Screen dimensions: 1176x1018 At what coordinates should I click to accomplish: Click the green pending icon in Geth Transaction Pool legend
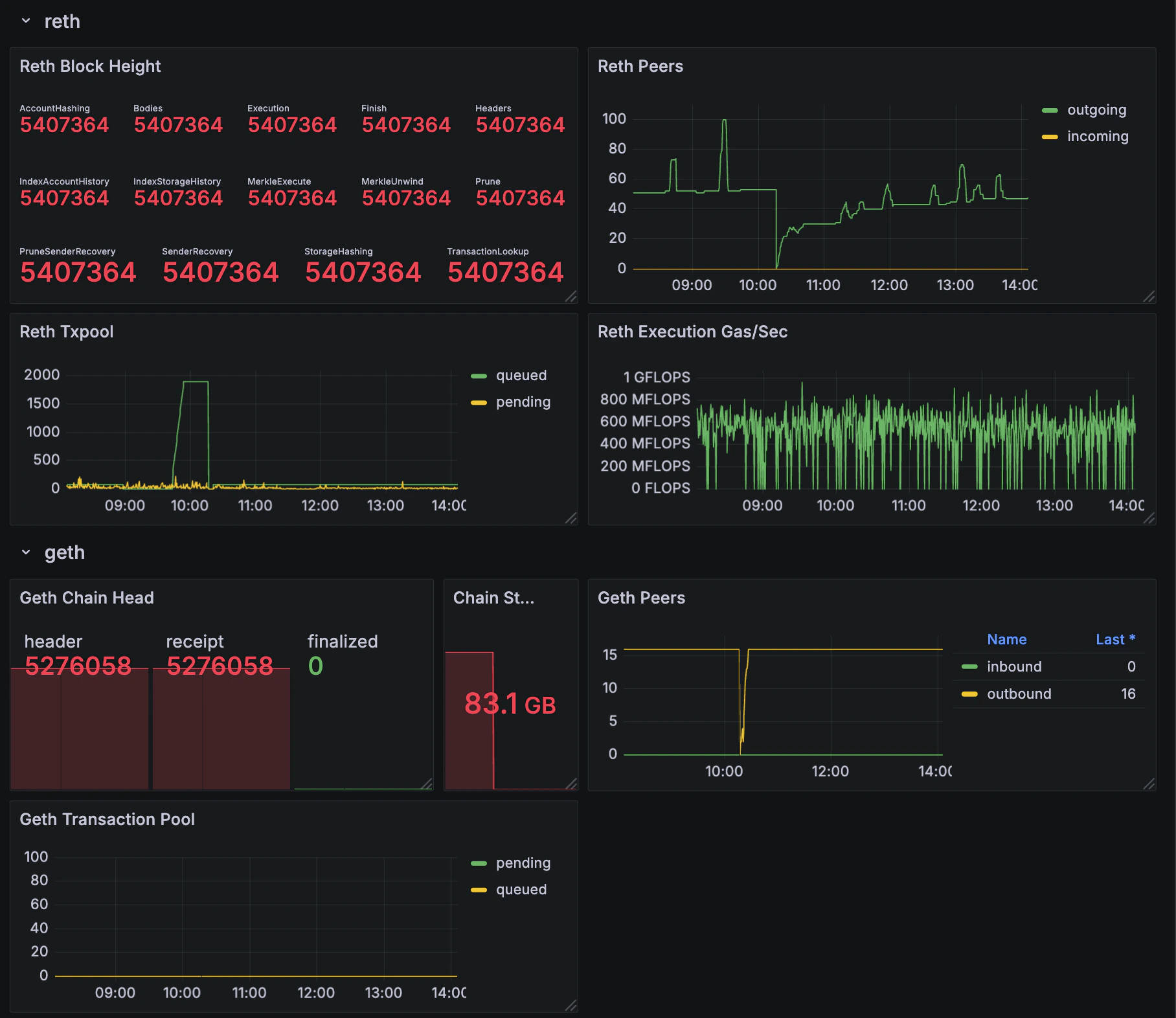479,863
